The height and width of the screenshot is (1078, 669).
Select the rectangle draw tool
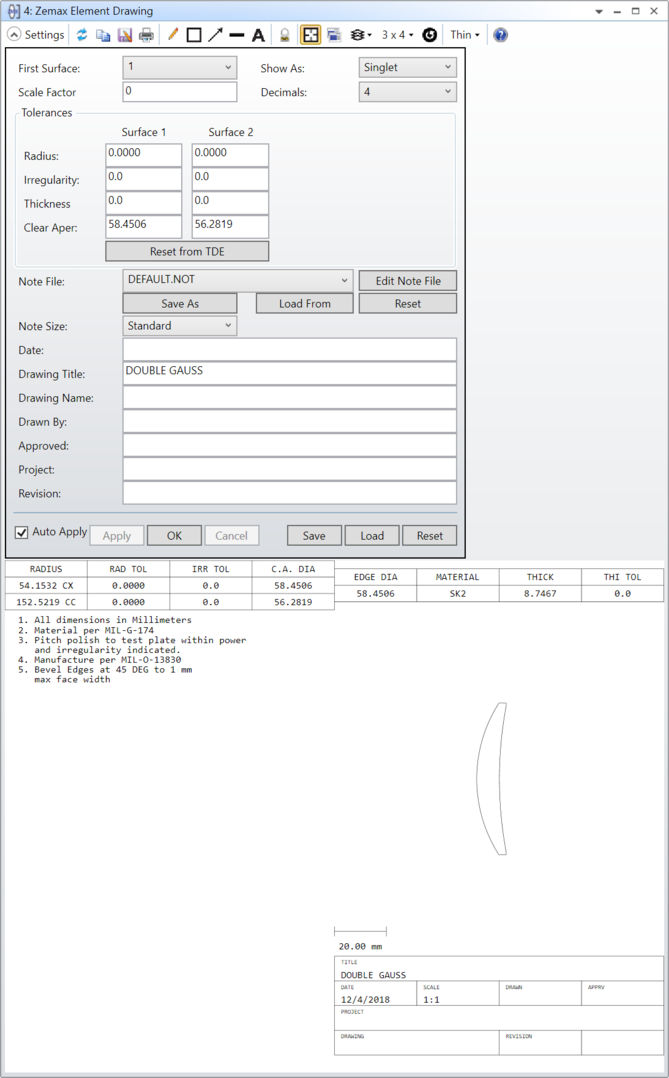click(194, 34)
